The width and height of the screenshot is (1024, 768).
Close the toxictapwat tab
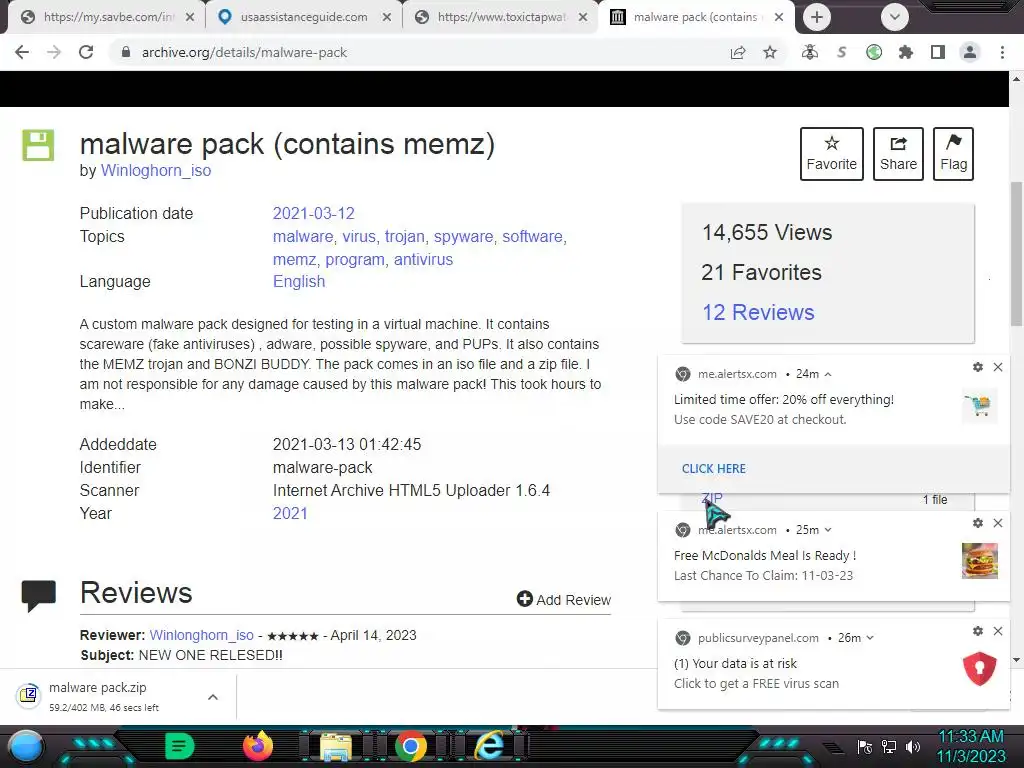click(x=584, y=17)
